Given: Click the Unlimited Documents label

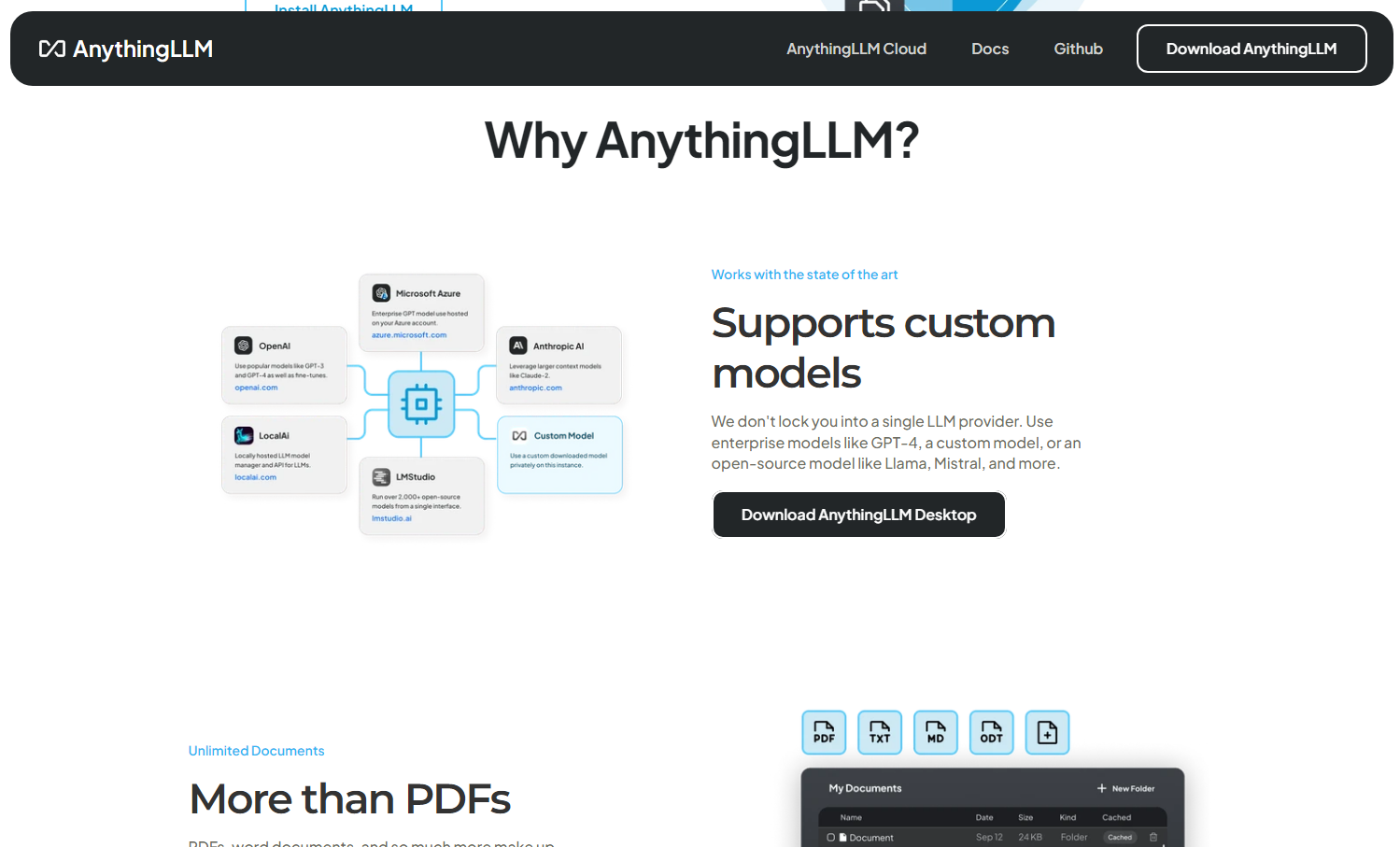Looking at the screenshot, I should point(256,751).
